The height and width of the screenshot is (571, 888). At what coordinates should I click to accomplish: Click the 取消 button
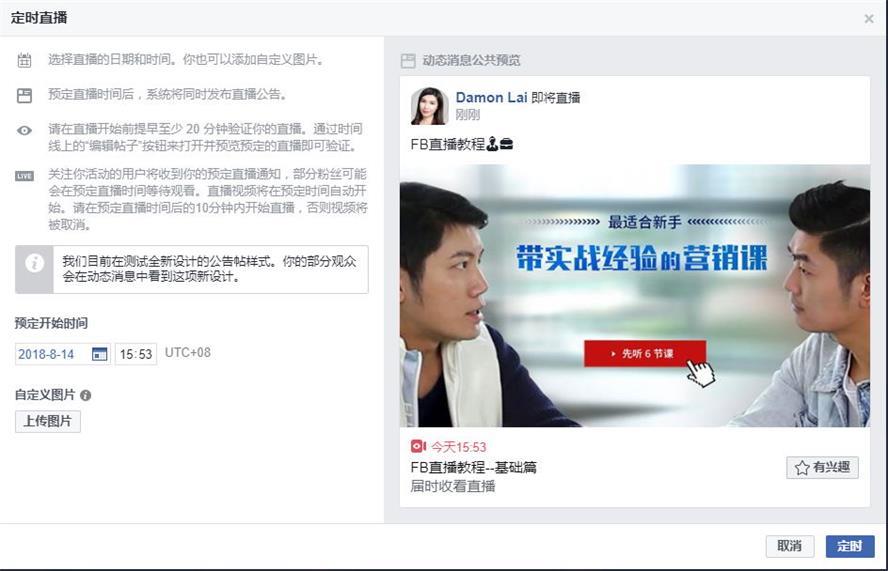click(x=789, y=546)
